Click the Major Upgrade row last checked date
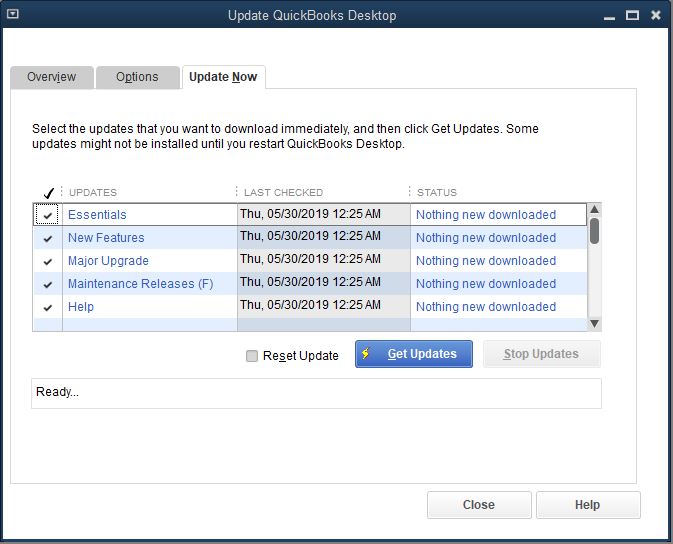This screenshot has width=673, height=544. (x=310, y=259)
